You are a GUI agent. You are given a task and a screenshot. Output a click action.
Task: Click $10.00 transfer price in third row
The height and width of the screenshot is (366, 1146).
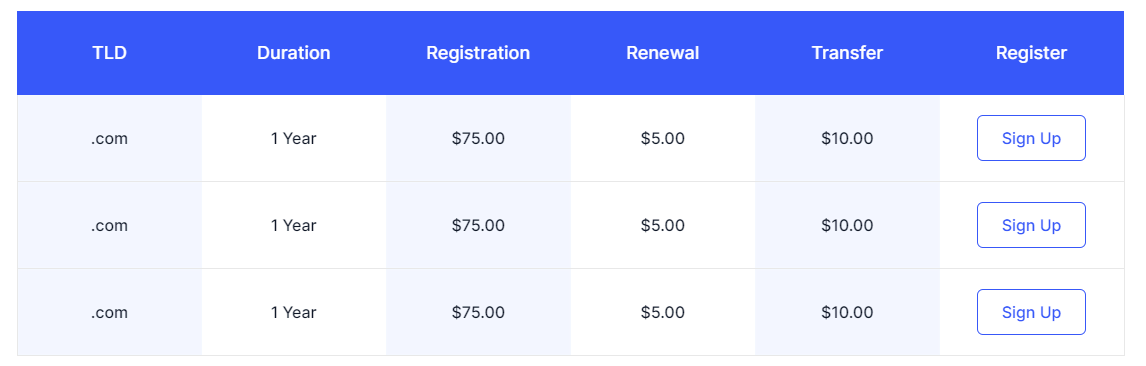[847, 312]
